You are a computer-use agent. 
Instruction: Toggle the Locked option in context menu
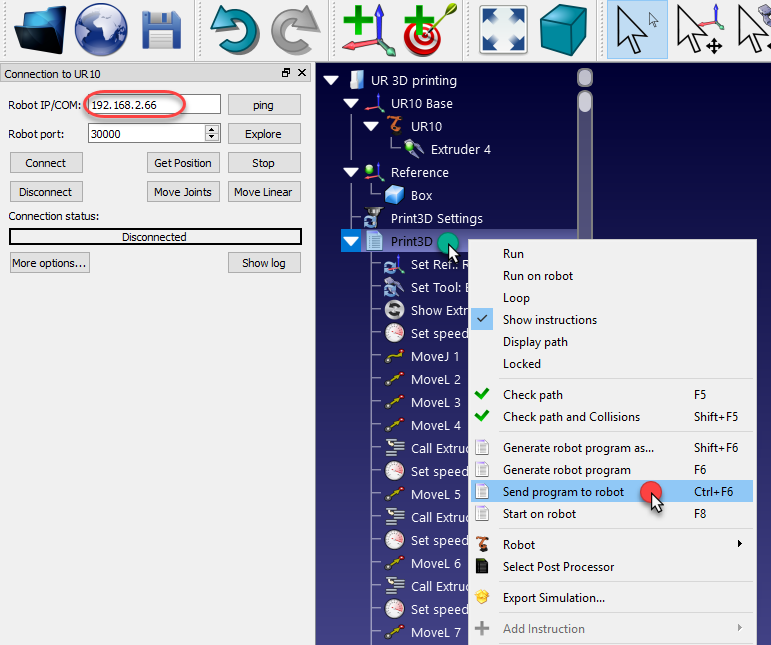[x=521, y=364]
